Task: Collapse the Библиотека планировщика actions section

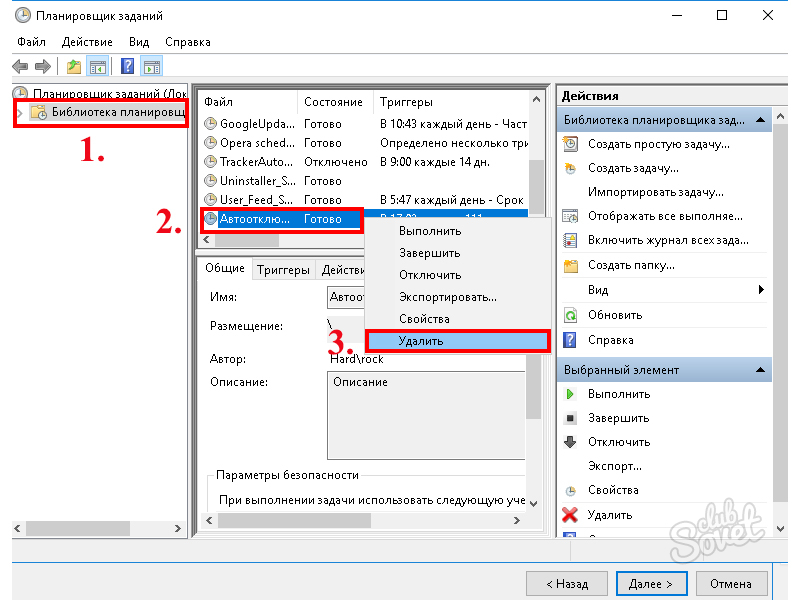Action: 761,120
